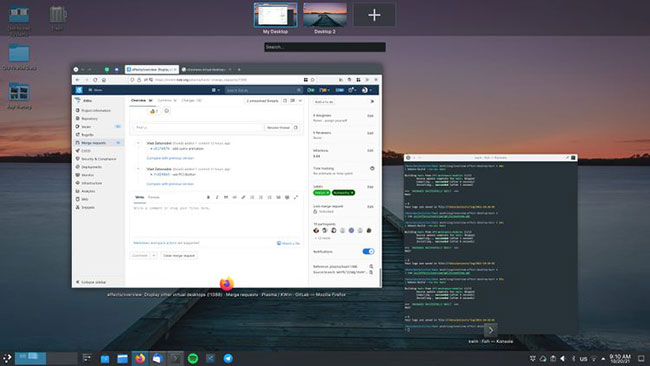The height and width of the screenshot is (366, 650).
Task: Open the Comment button dropdown arrow
Action: coord(154,255)
